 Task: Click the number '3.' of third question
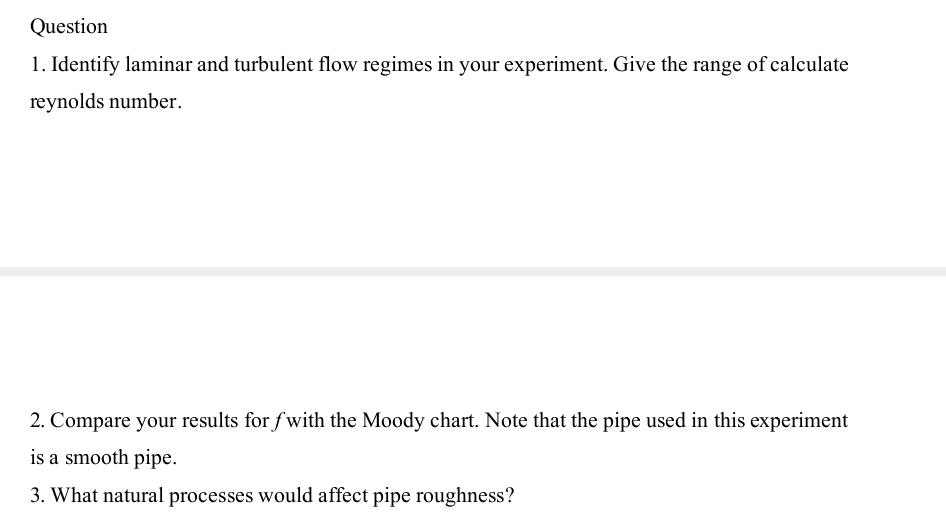[38, 495]
